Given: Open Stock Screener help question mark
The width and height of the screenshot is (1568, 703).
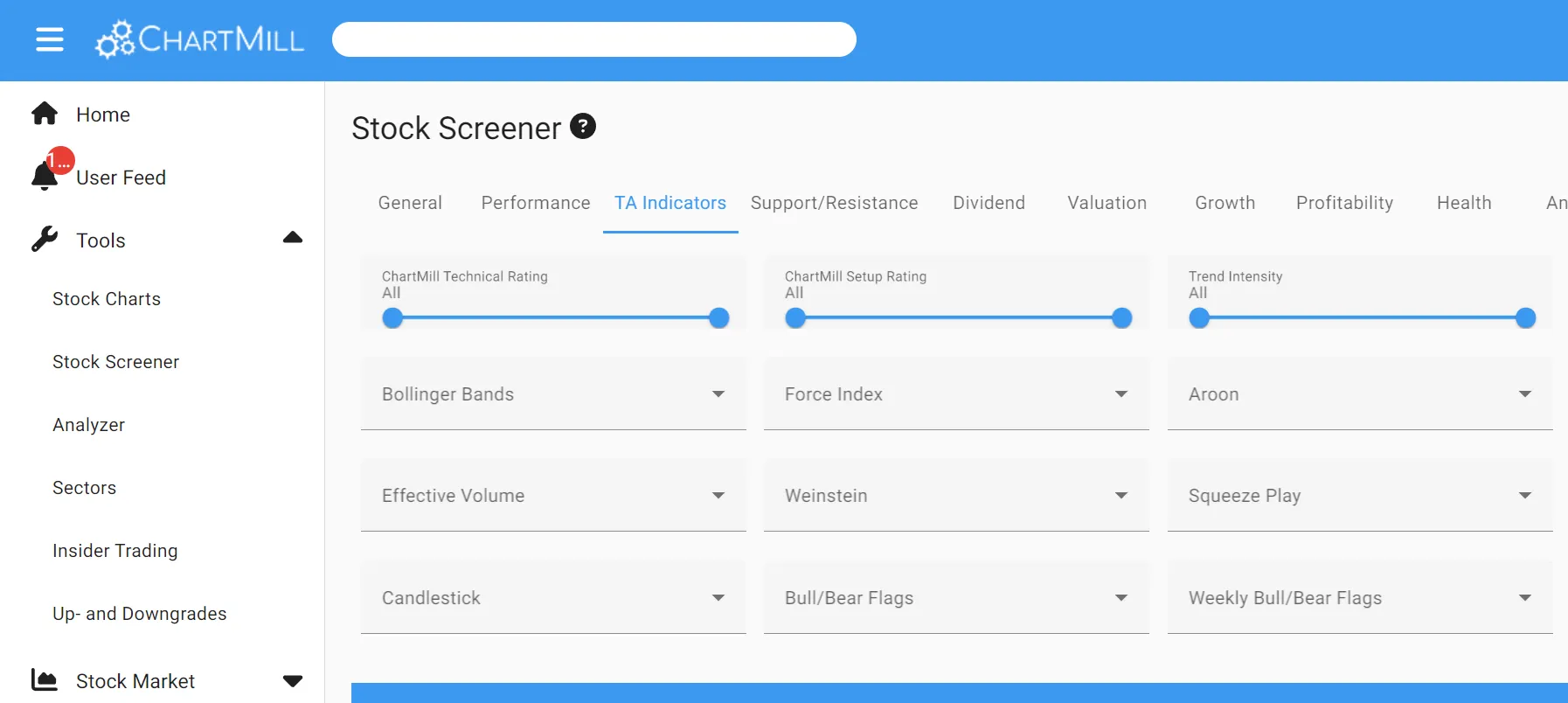Looking at the screenshot, I should tap(583, 127).
